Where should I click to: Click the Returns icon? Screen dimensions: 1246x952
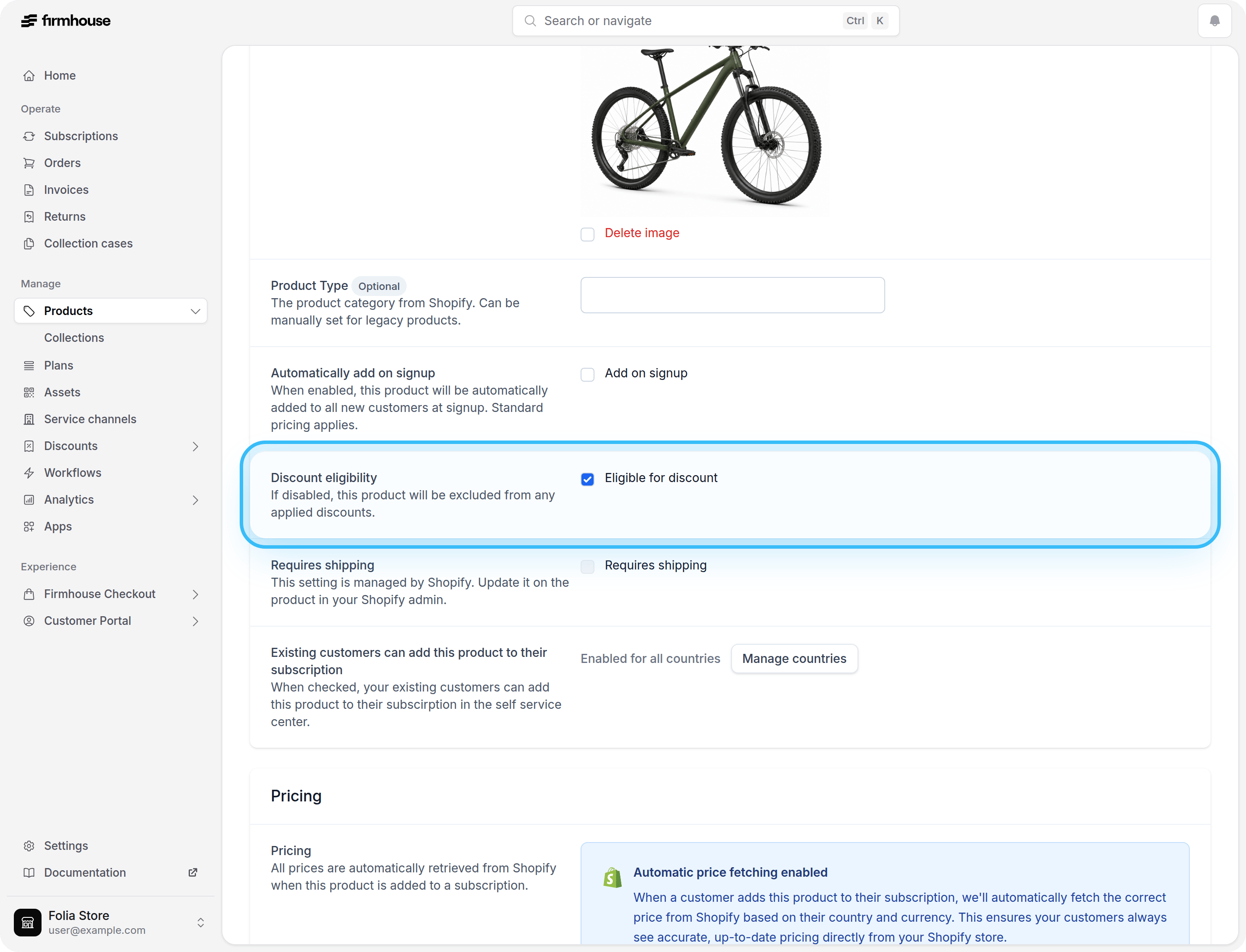pyautogui.click(x=29, y=216)
